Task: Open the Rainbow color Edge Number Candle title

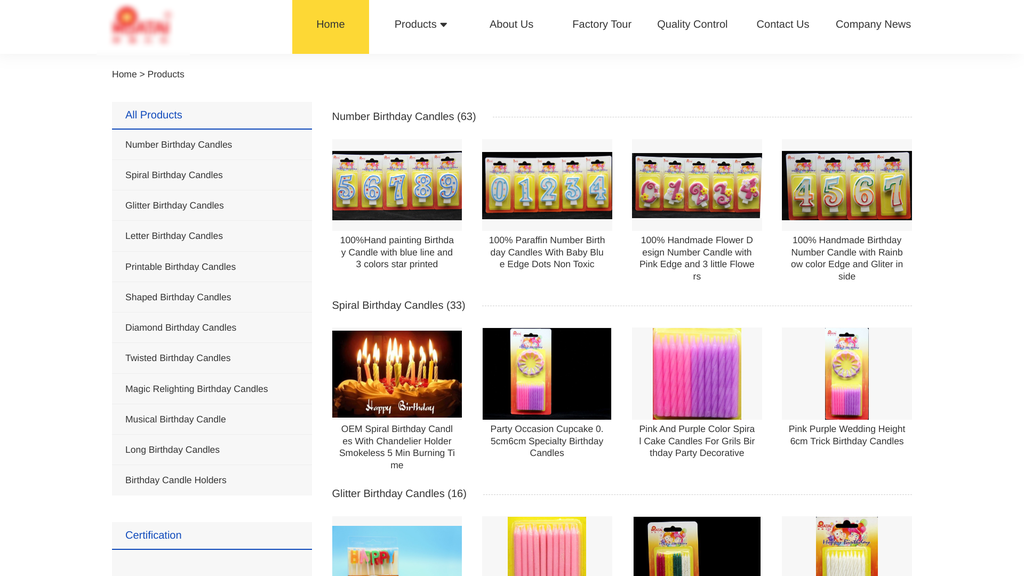Action: click(847, 259)
